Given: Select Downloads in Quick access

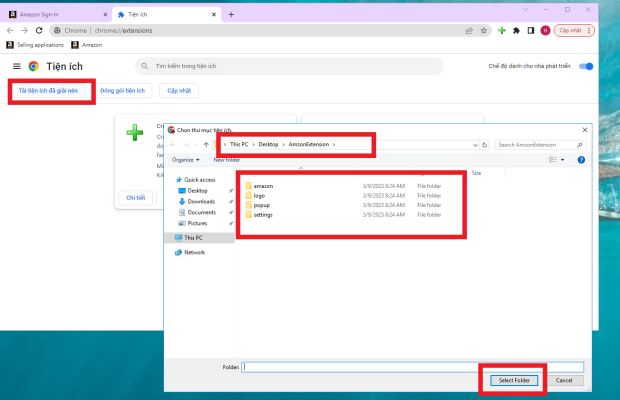Looking at the screenshot, I should pos(201,201).
